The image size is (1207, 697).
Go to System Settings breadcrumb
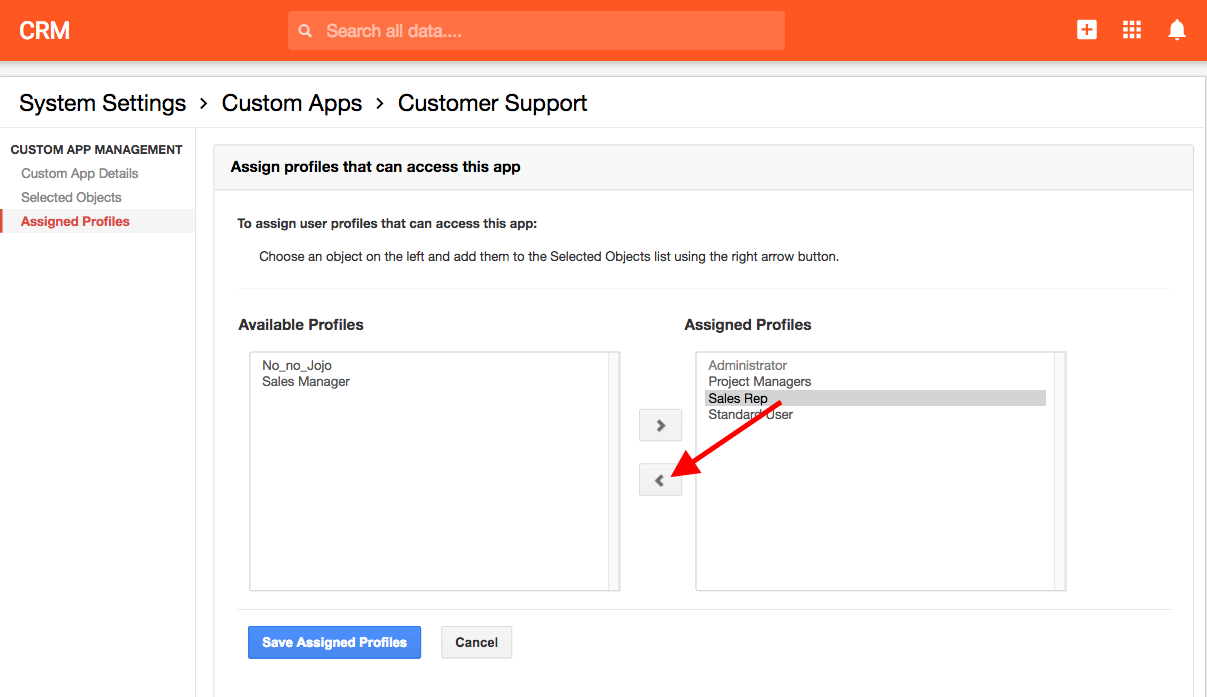[x=103, y=103]
